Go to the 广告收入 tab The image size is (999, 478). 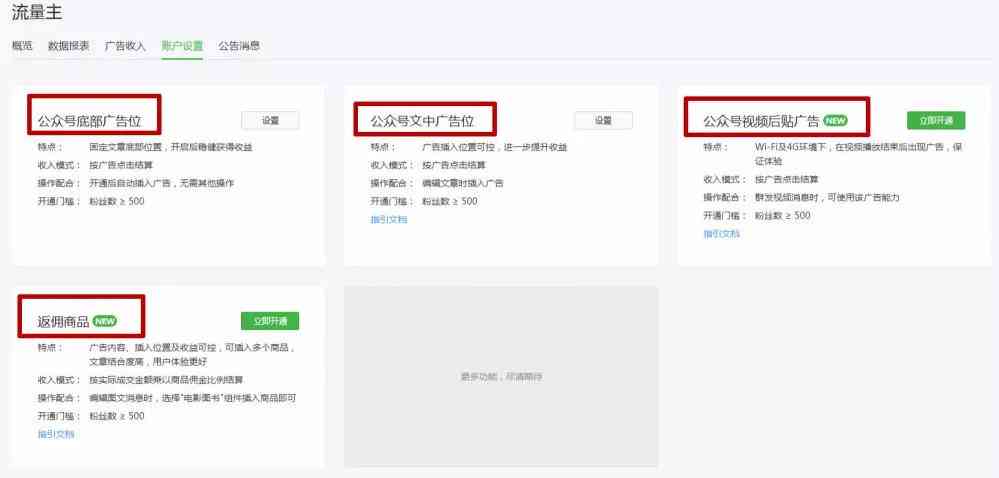(x=126, y=46)
